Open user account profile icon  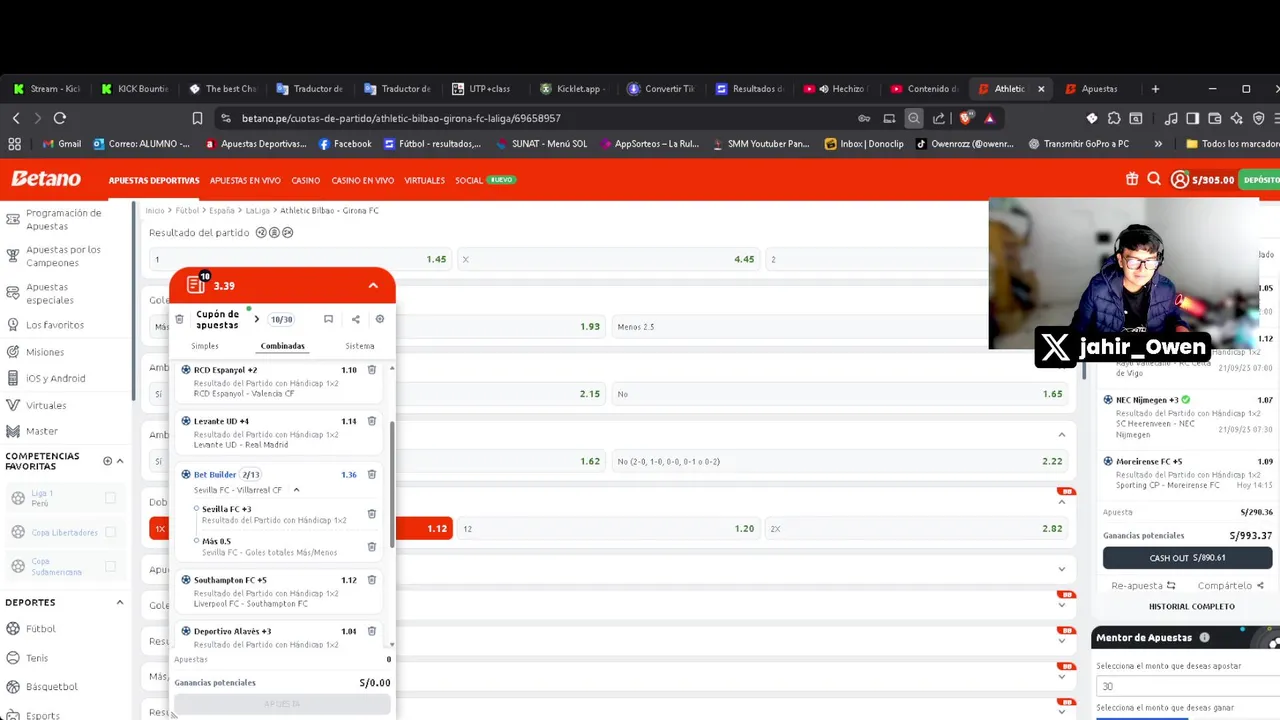click(1180, 180)
